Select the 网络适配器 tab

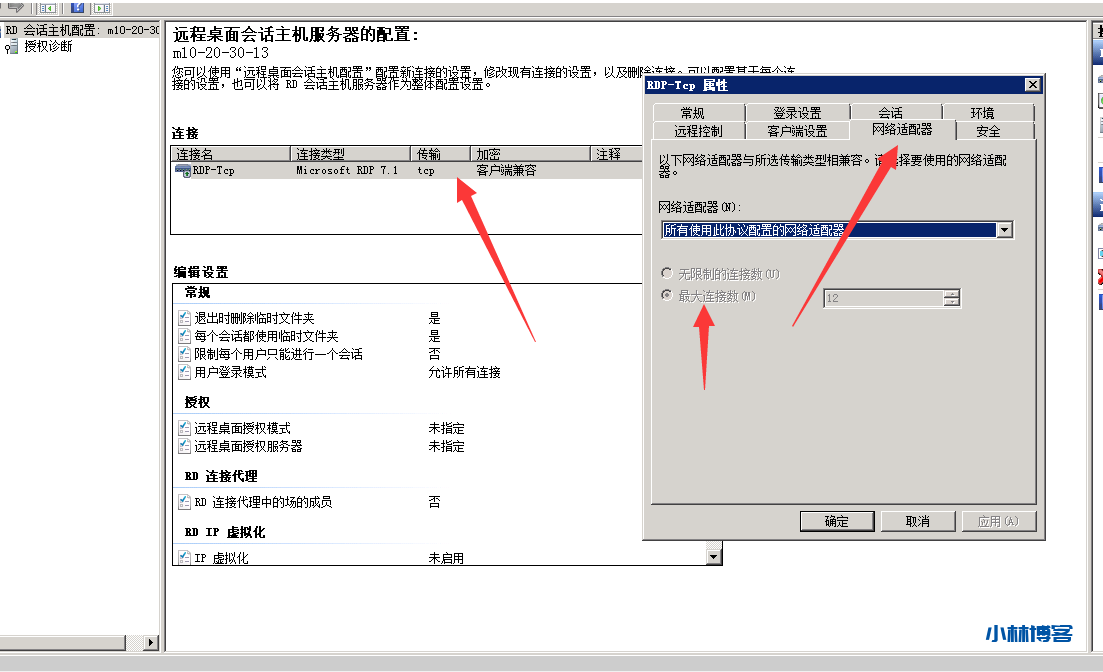(903, 129)
